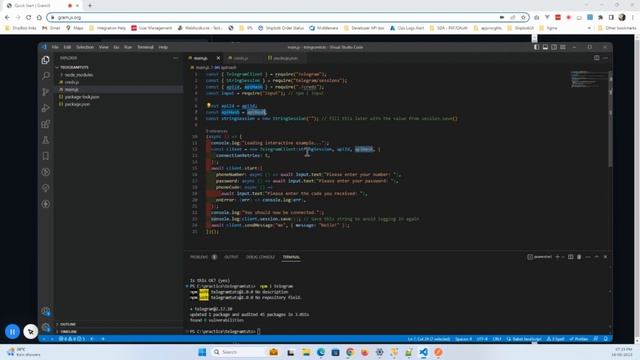Click the Chrome reload button
The height and width of the screenshot is (360, 640).
pyautogui.click(x=28, y=17)
